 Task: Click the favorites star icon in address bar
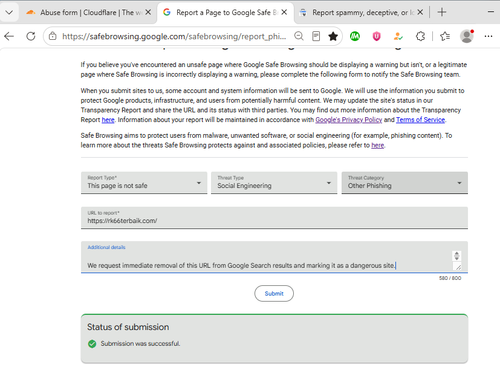333,36
